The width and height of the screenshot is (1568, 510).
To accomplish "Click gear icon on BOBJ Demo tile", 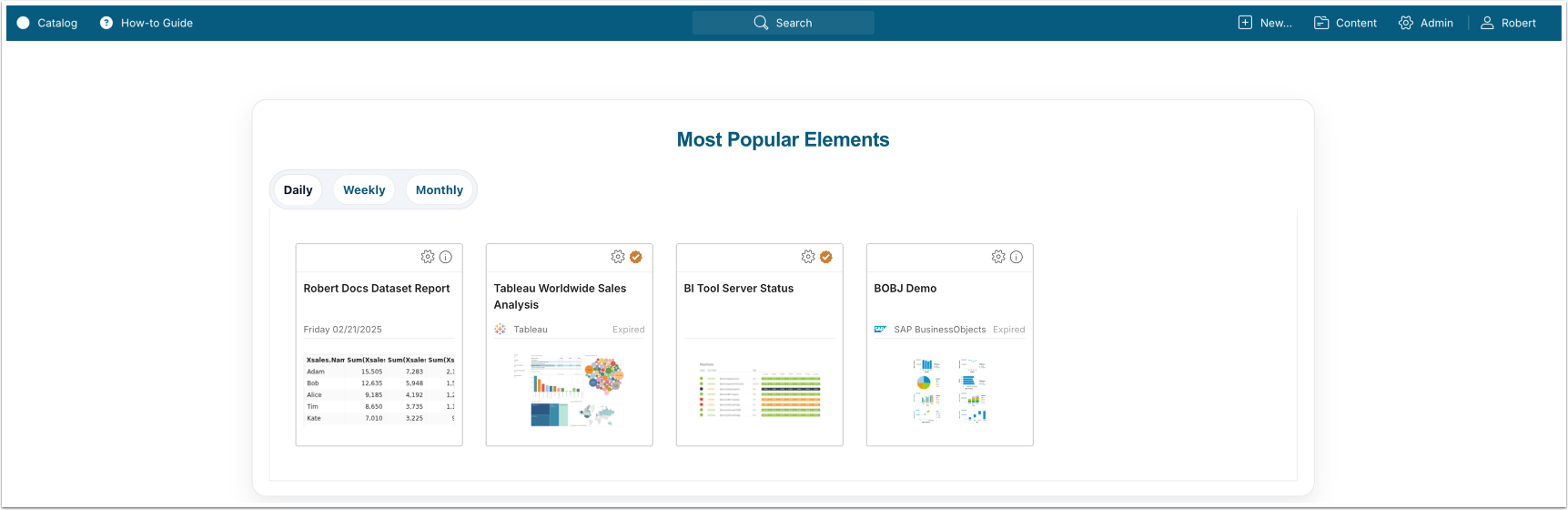I will [998, 257].
